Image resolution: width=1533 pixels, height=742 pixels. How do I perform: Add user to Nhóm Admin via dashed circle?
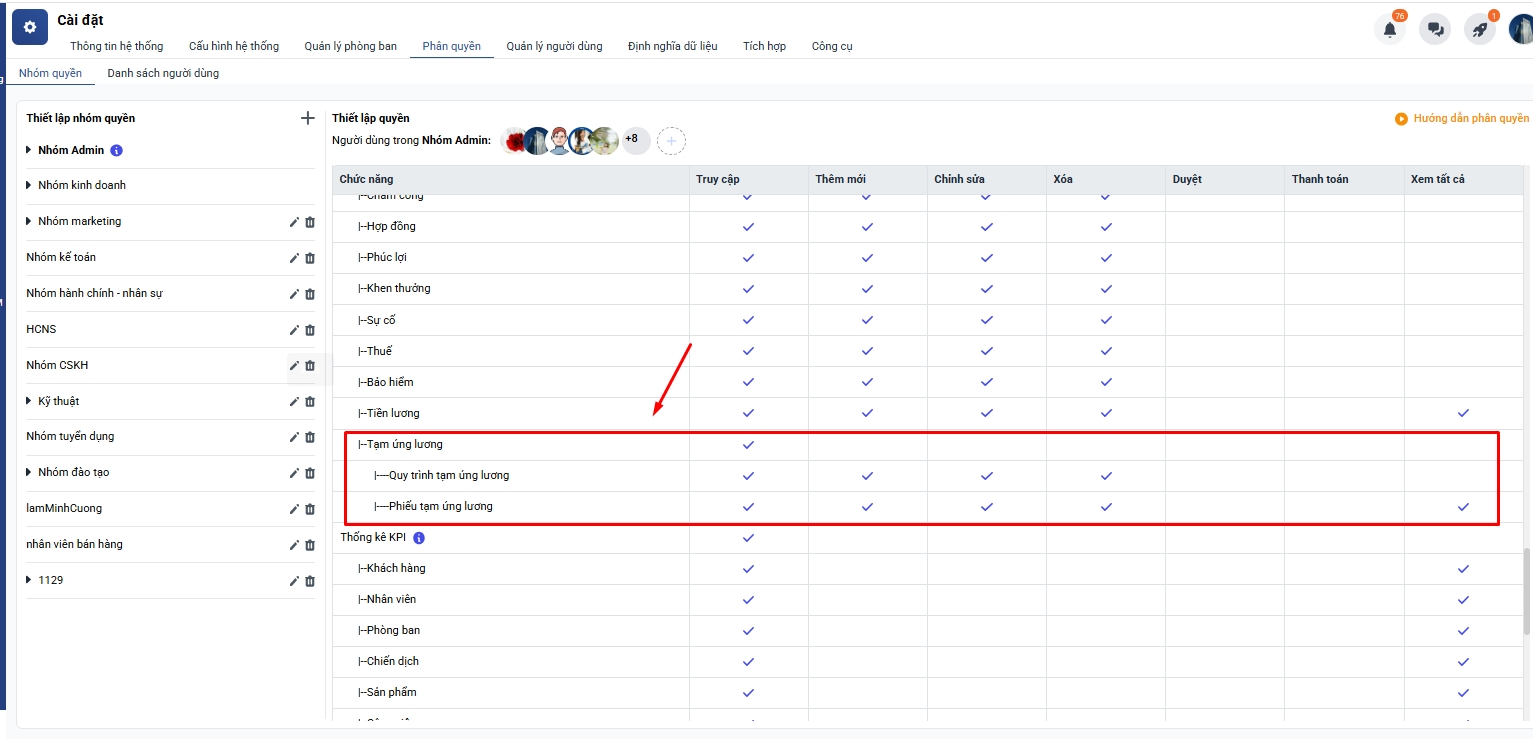[671, 142]
